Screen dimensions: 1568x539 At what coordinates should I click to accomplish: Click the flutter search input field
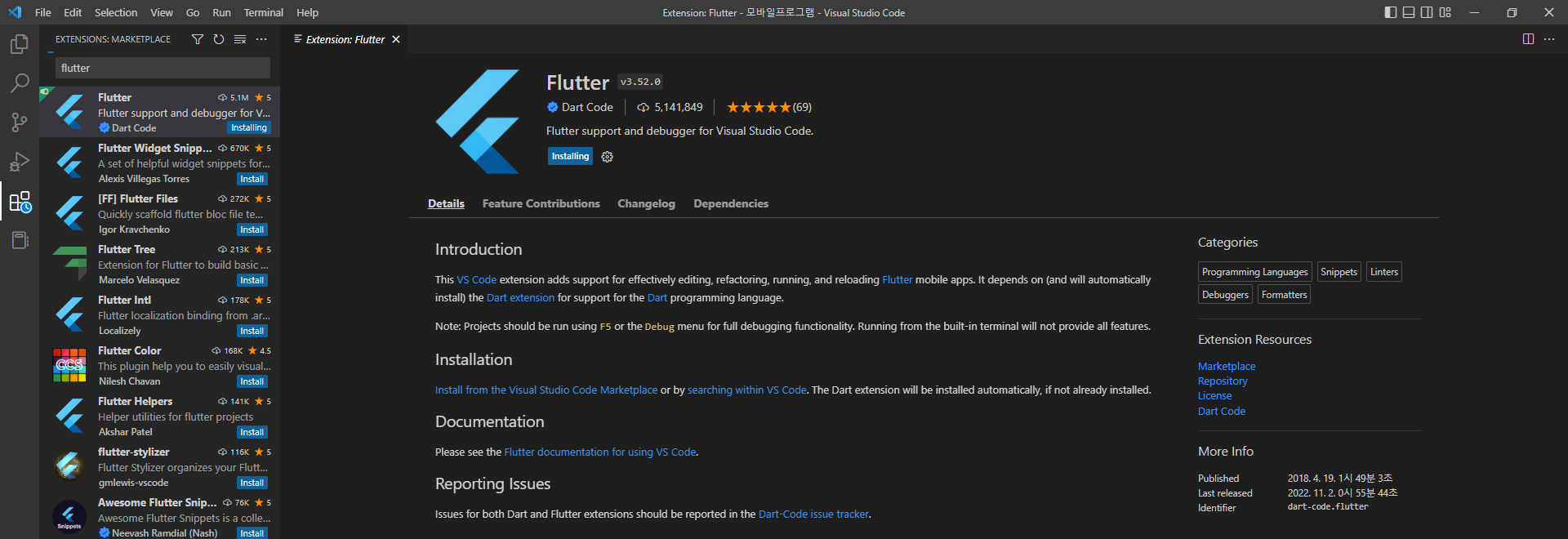[x=163, y=68]
